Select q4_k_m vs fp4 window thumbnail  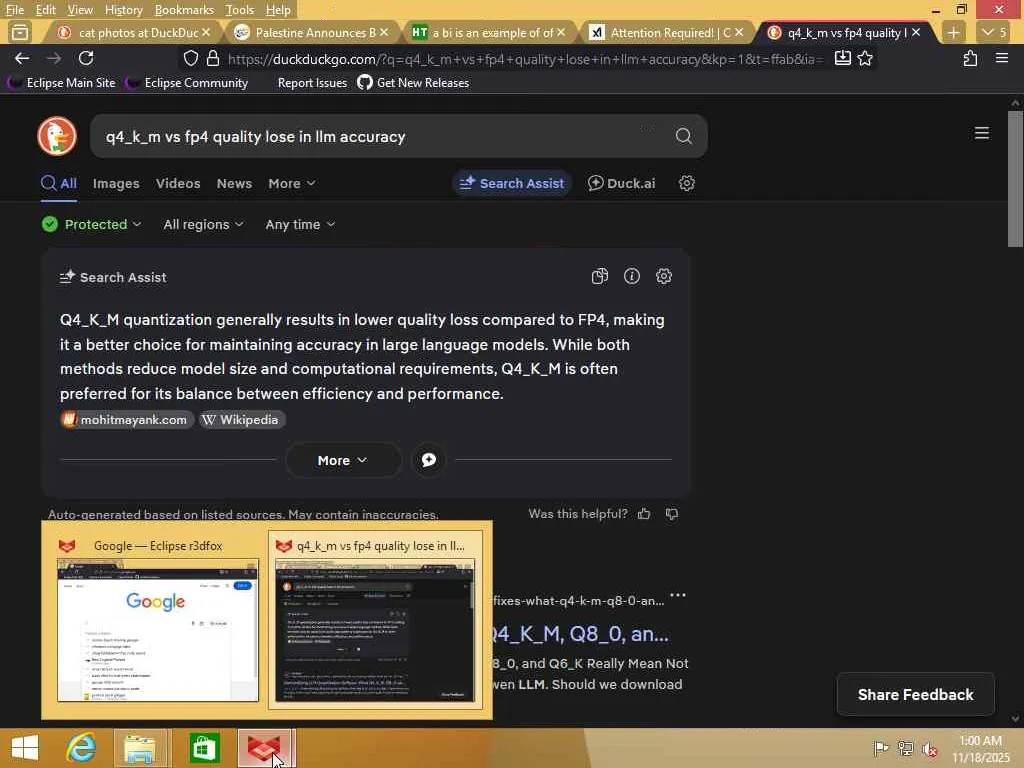pos(376,620)
